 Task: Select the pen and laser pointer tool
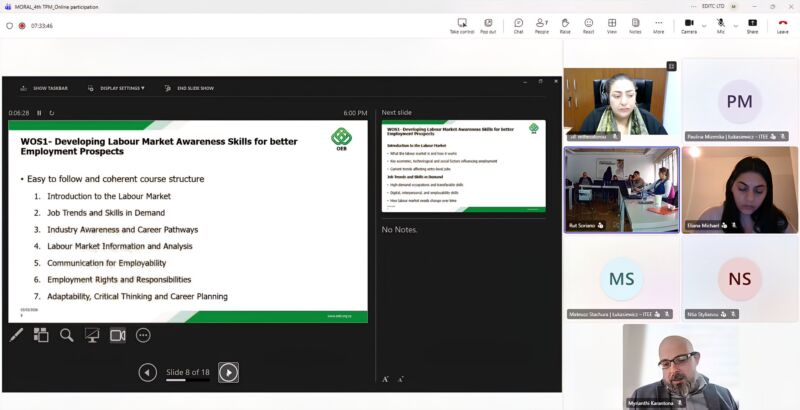coord(16,335)
